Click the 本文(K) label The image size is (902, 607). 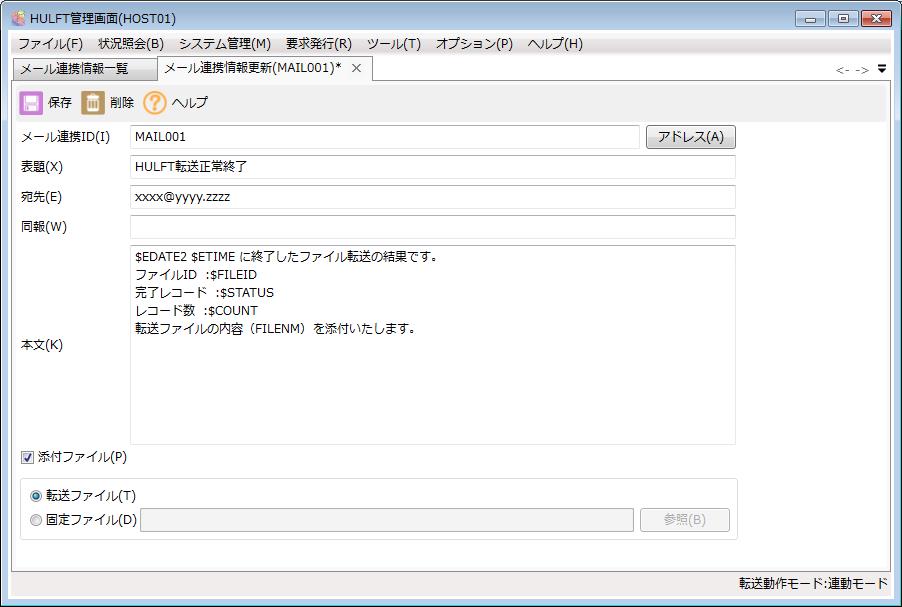coord(41,345)
